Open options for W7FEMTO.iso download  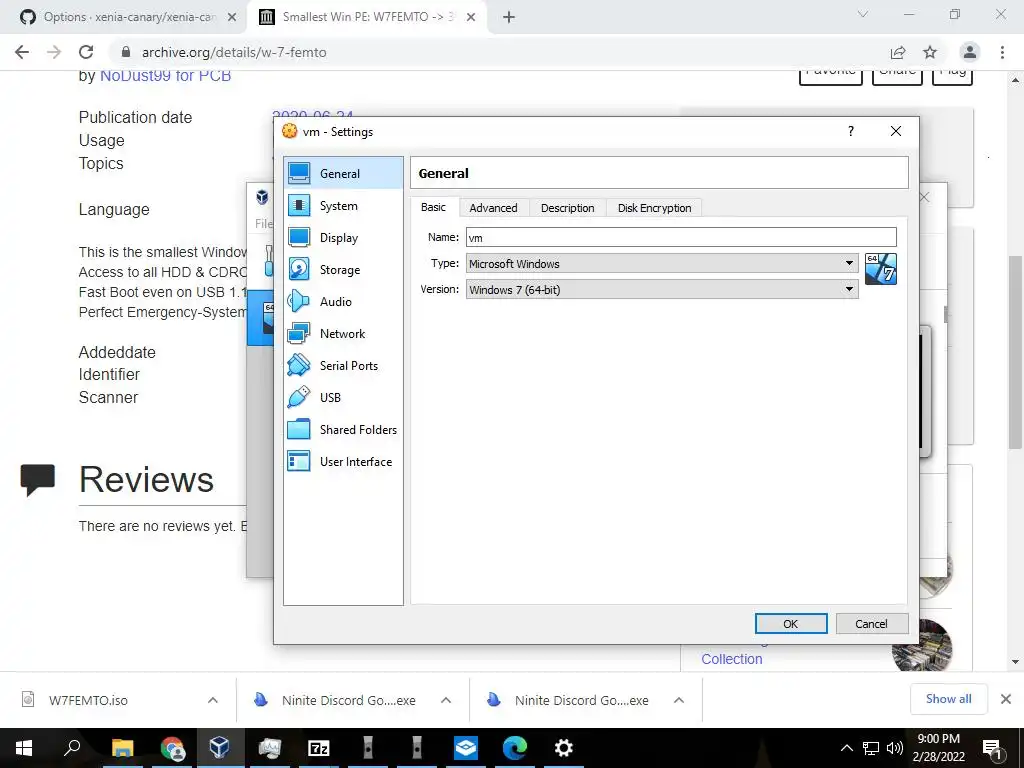(x=213, y=700)
